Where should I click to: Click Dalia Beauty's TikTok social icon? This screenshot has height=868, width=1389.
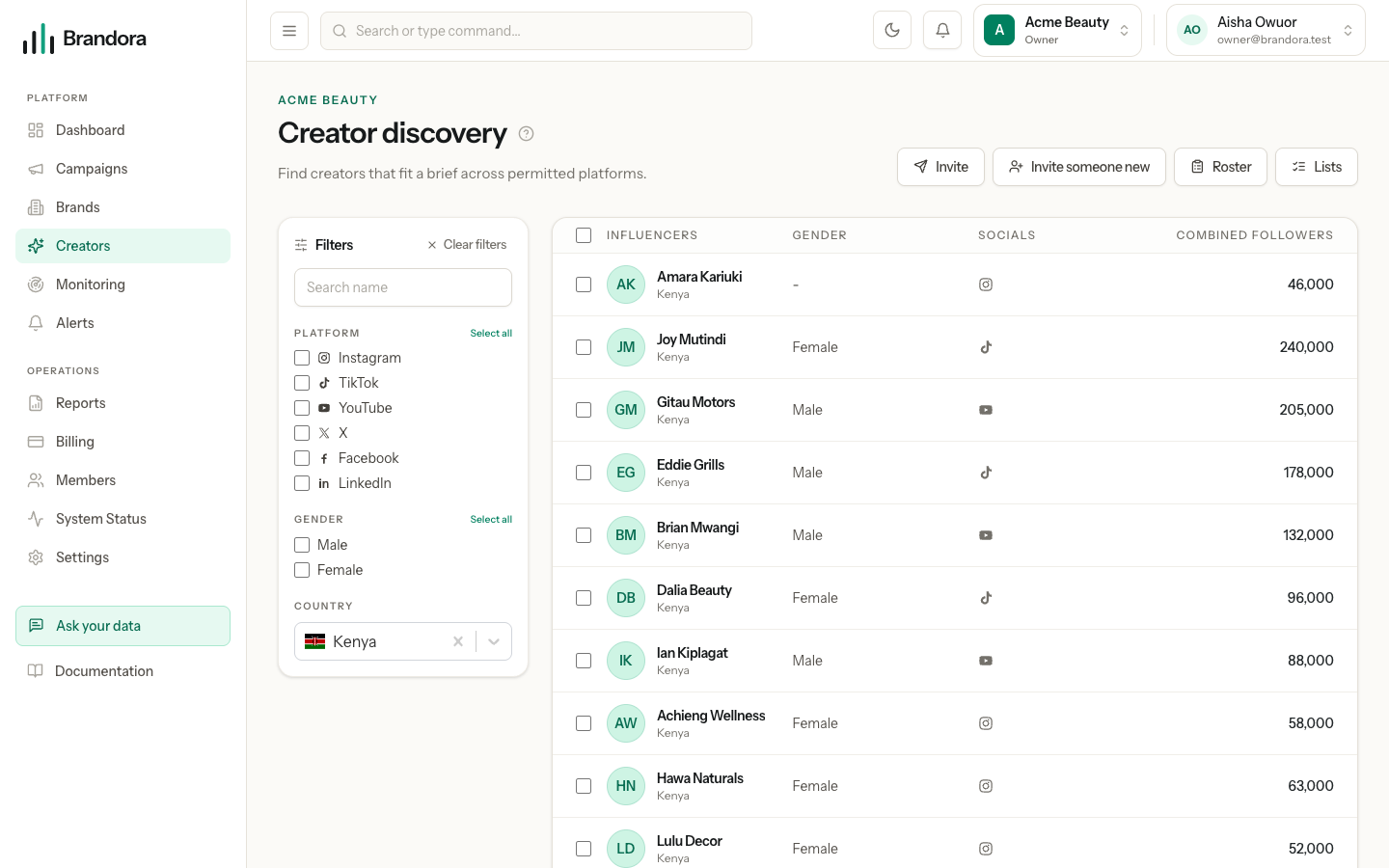pos(986,598)
